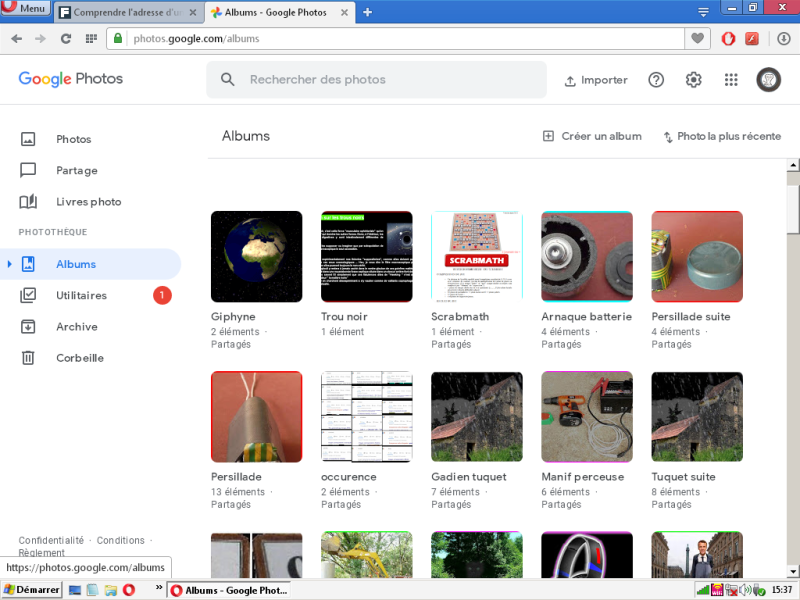Open the tab menu dropdown in title bar
This screenshot has height=600, width=800.
[703, 12]
